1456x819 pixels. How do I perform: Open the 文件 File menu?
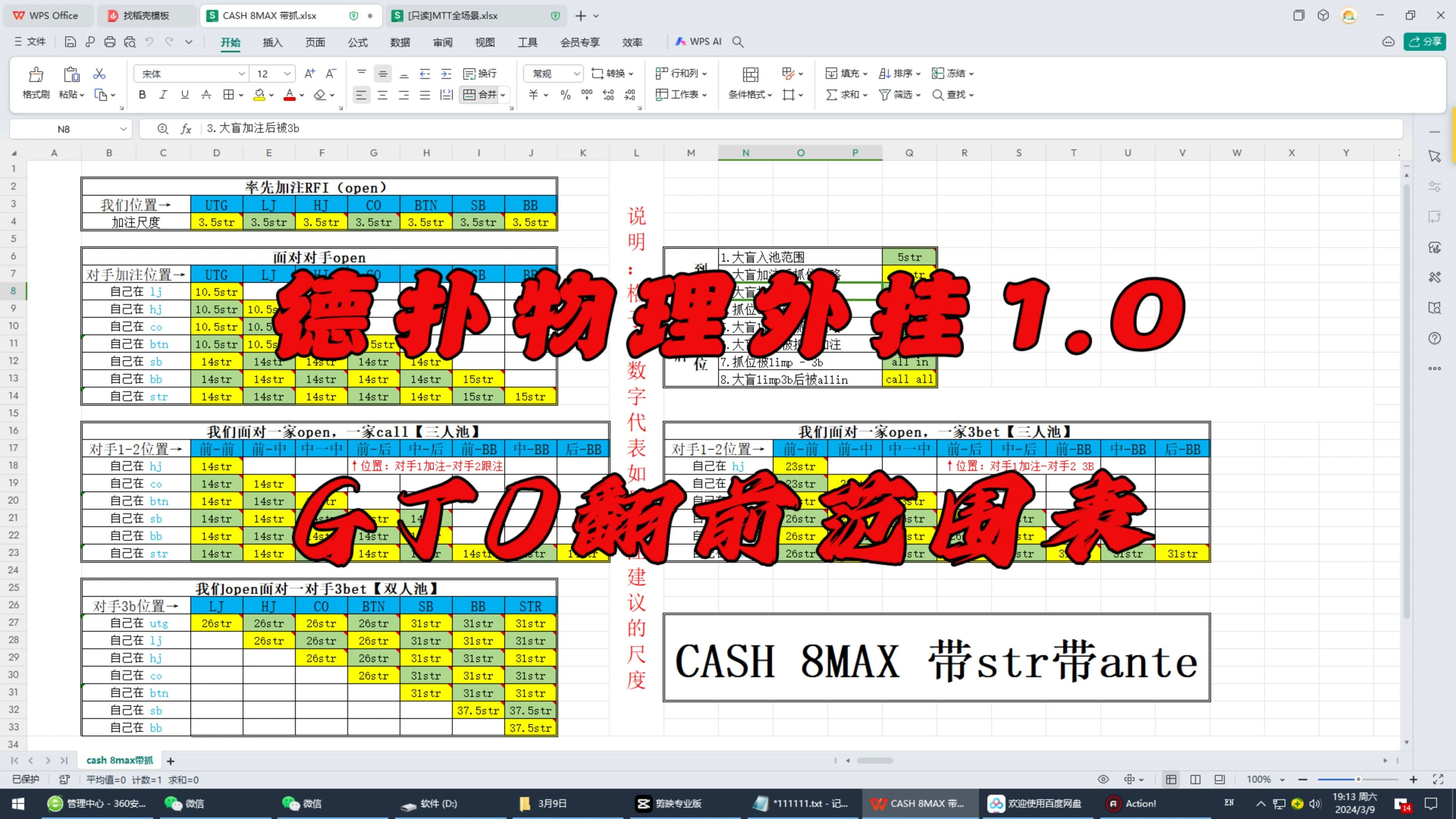30,42
